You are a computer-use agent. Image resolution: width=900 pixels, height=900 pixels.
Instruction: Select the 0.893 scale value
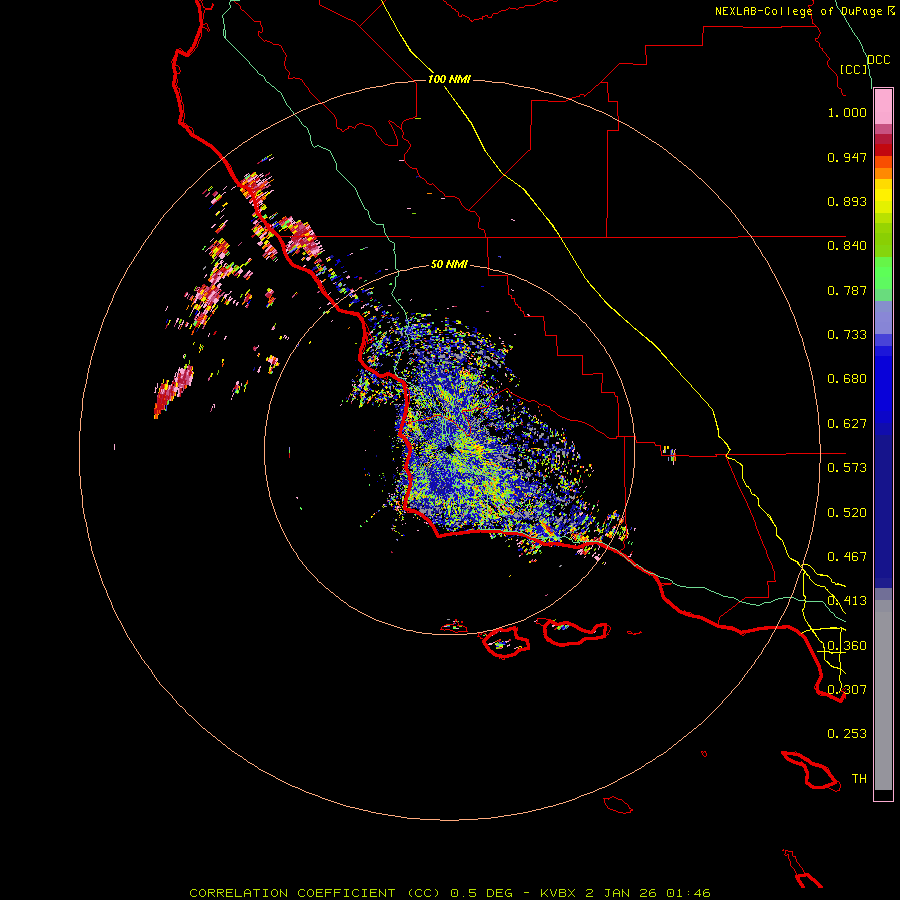tap(847, 201)
